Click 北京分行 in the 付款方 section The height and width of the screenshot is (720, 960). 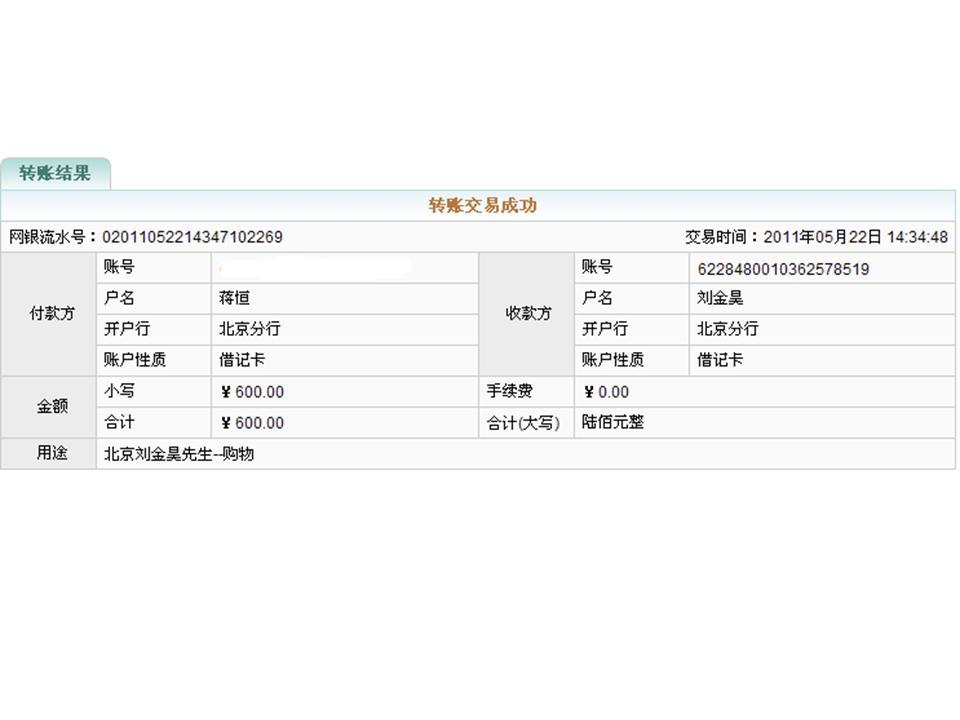pyautogui.click(x=249, y=329)
